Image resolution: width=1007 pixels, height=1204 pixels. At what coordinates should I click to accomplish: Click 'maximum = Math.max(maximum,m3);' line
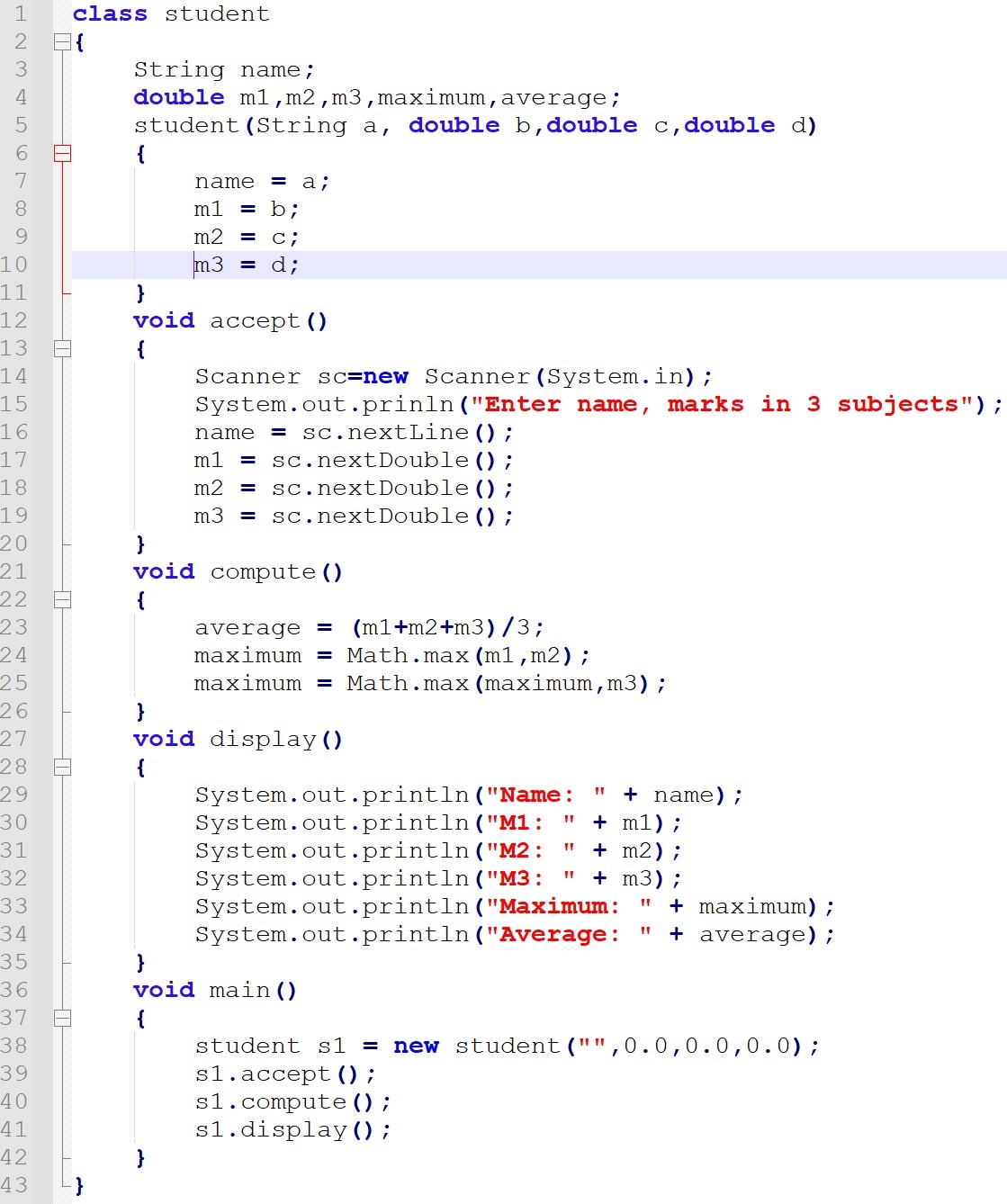430,683
